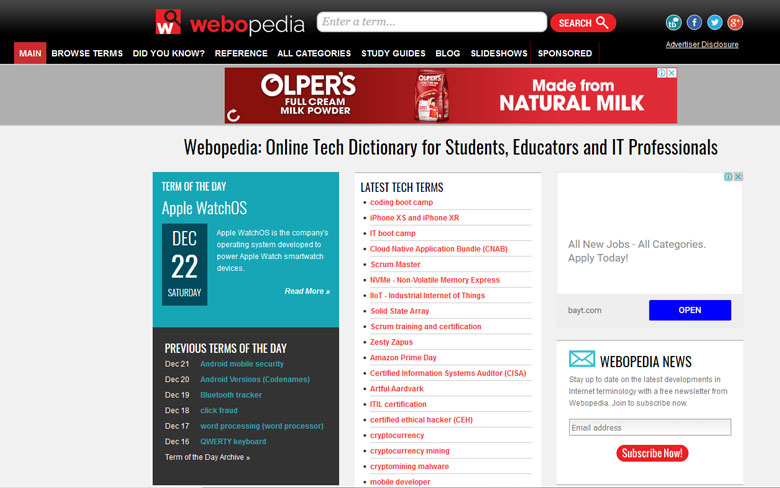Image resolution: width=780 pixels, height=488 pixels.
Task: Click the Email address field
Action: click(650, 427)
